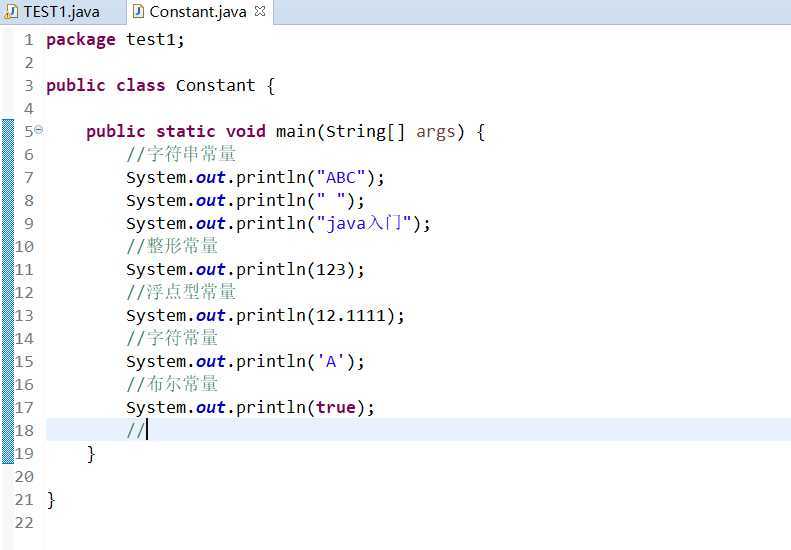Close the Constant.java tab
791x550 pixels.
pyautogui.click(x=260, y=11)
